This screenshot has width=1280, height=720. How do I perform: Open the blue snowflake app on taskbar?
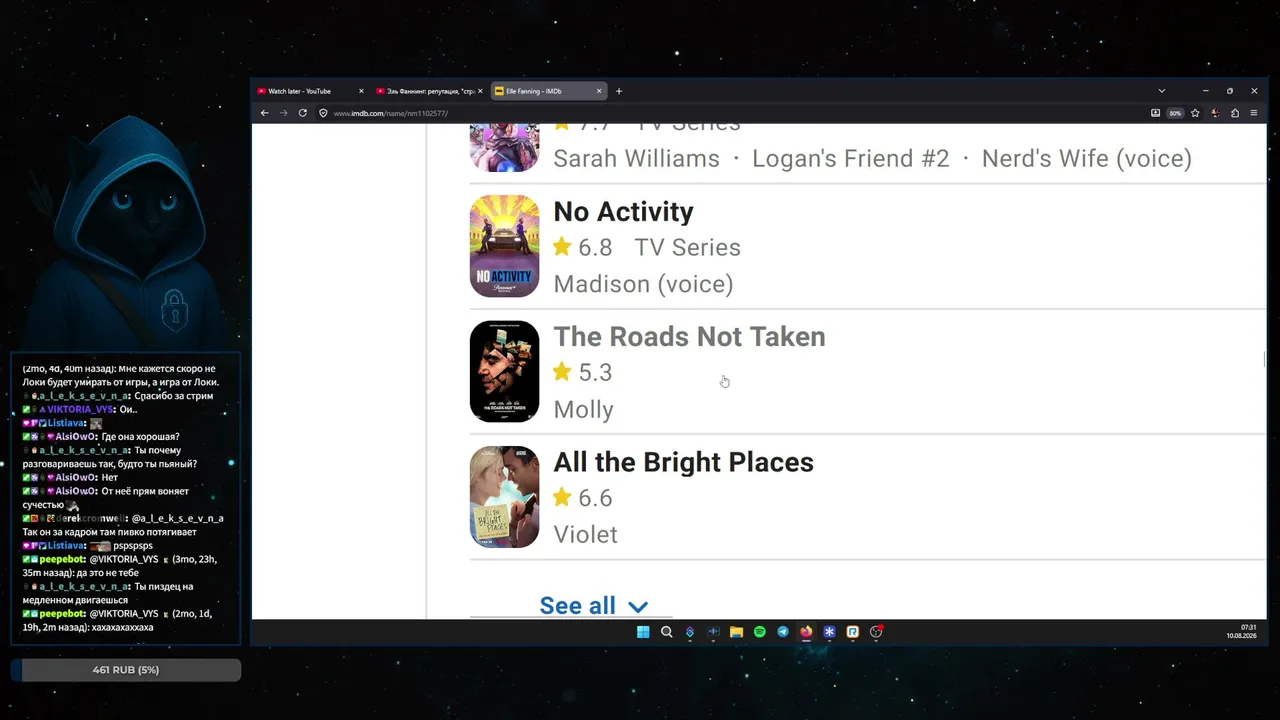click(829, 632)
